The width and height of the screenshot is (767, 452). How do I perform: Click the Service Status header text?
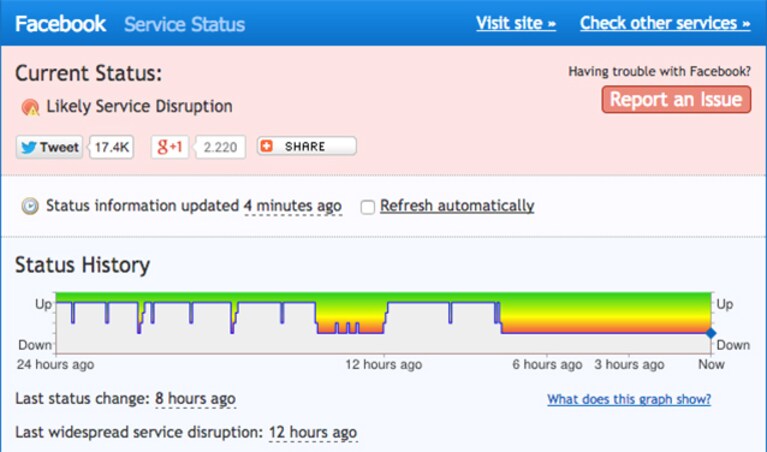coord(184,24)
